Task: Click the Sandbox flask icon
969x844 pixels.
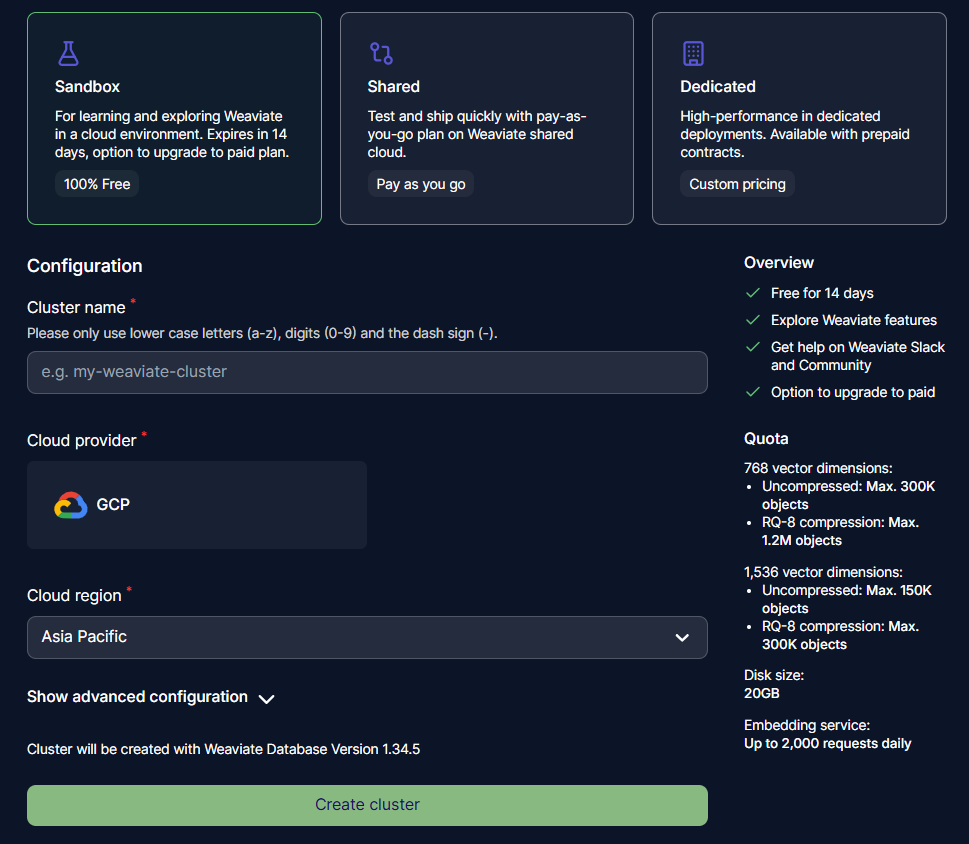Action: [68, 53]
